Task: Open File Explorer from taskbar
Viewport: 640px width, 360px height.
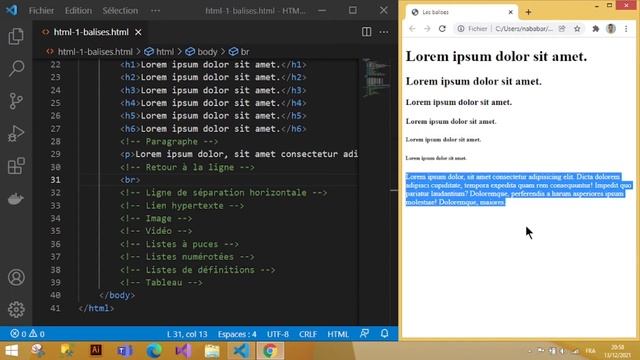Action: pos(212,351)
